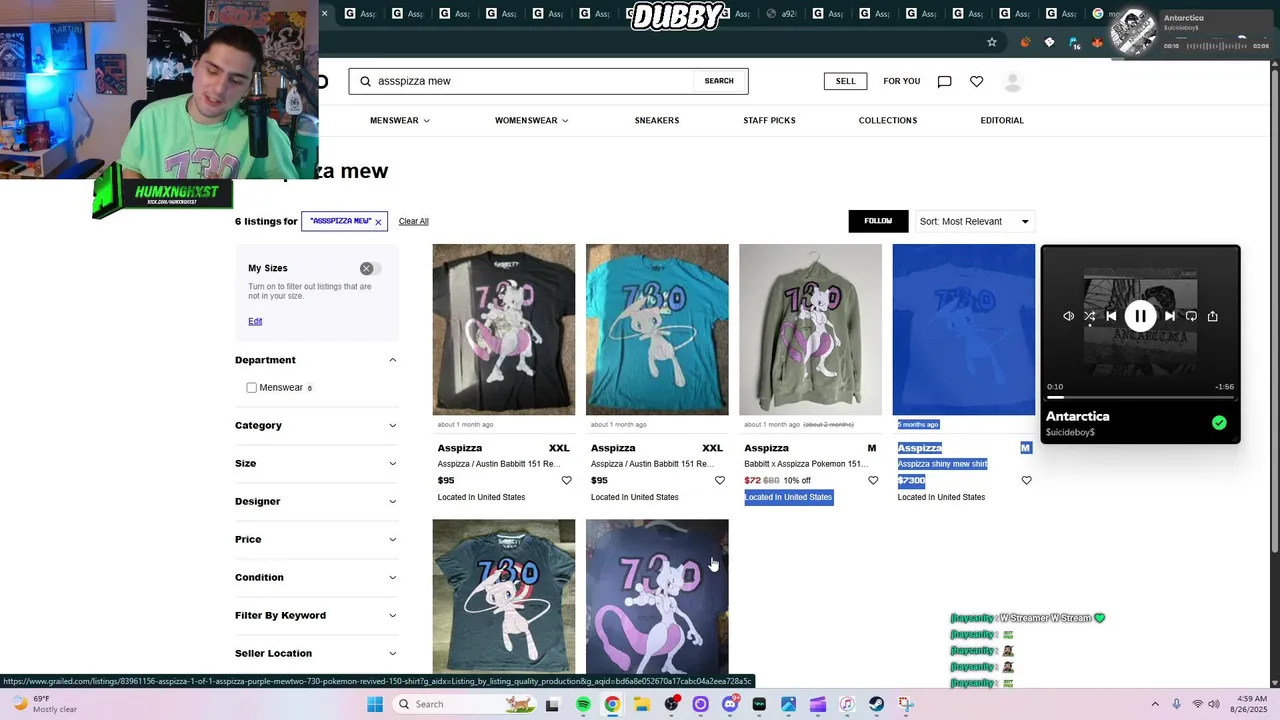1280x720 pixels.
Task: Expand the Condition filter
Action: click(x=316, y=577)
